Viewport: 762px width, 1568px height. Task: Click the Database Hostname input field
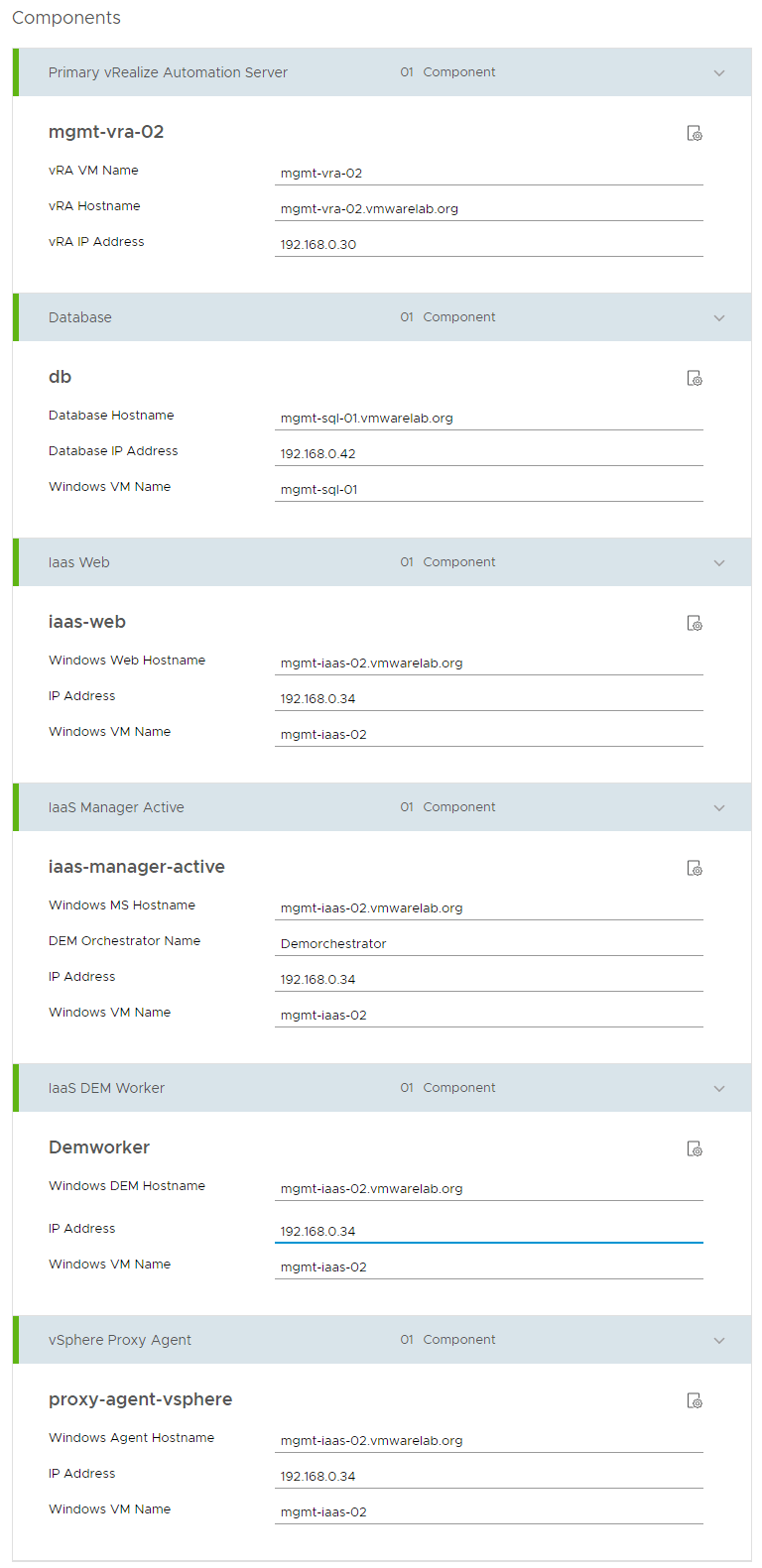pos(488,419)
